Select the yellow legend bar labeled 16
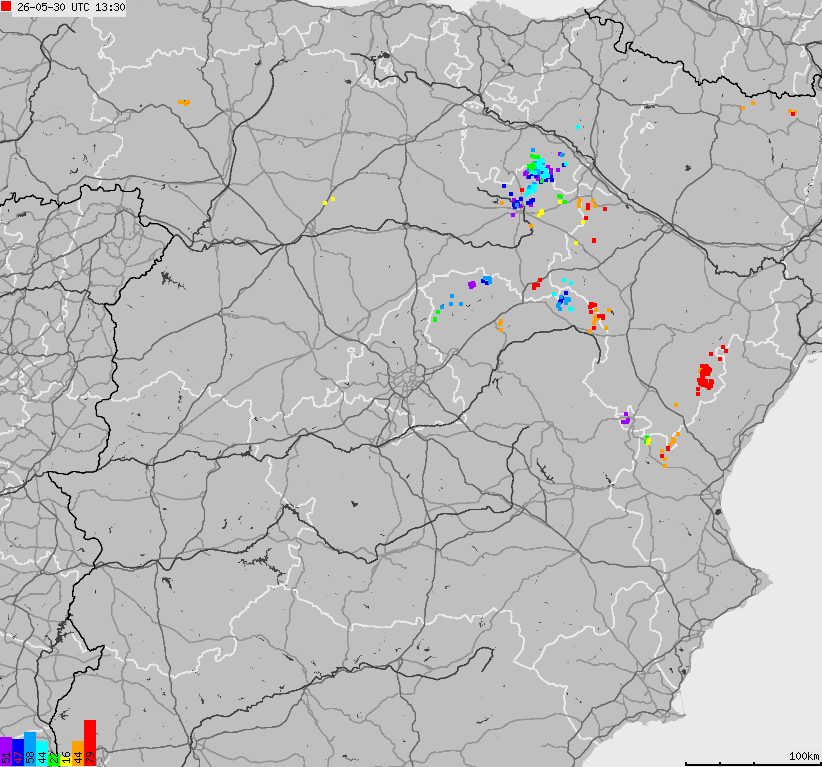822x767 pixels. point(66,762)
